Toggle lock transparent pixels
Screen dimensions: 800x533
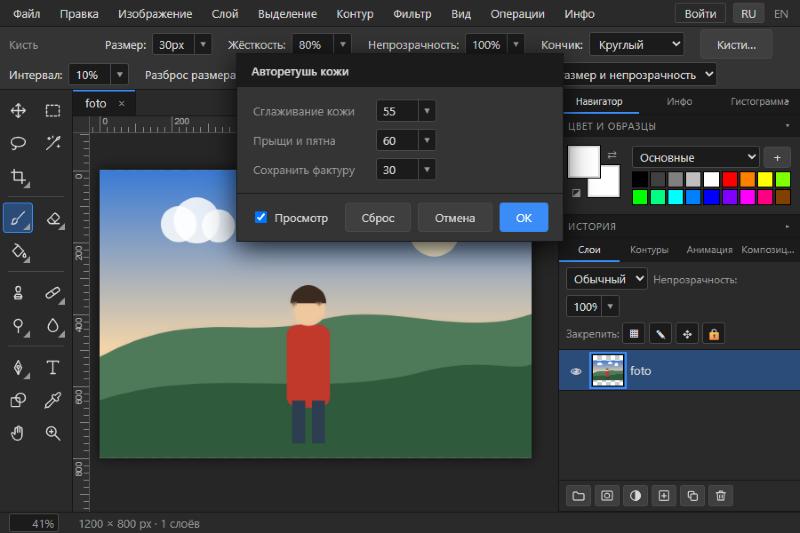click(634, 334)
